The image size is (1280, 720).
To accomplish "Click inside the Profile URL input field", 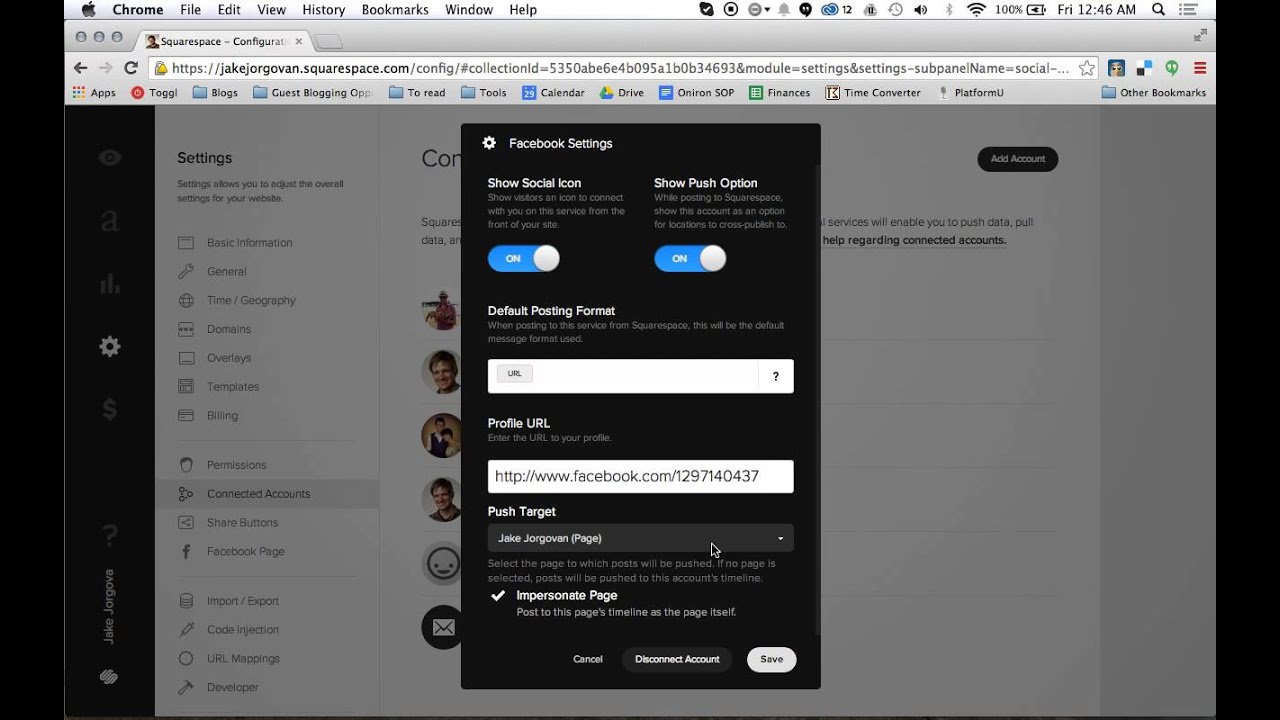I will click(640, 476).
